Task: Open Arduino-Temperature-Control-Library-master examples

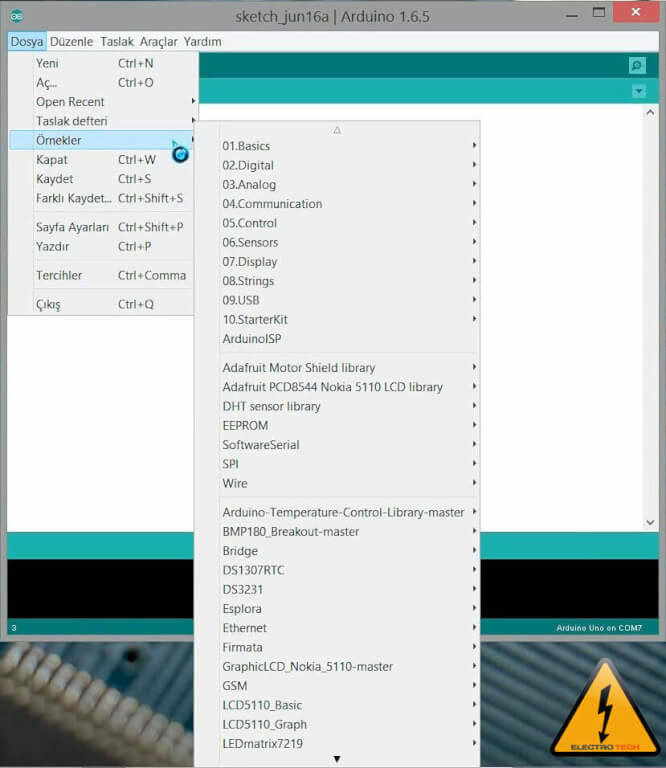Action: (x=337, y=512)
